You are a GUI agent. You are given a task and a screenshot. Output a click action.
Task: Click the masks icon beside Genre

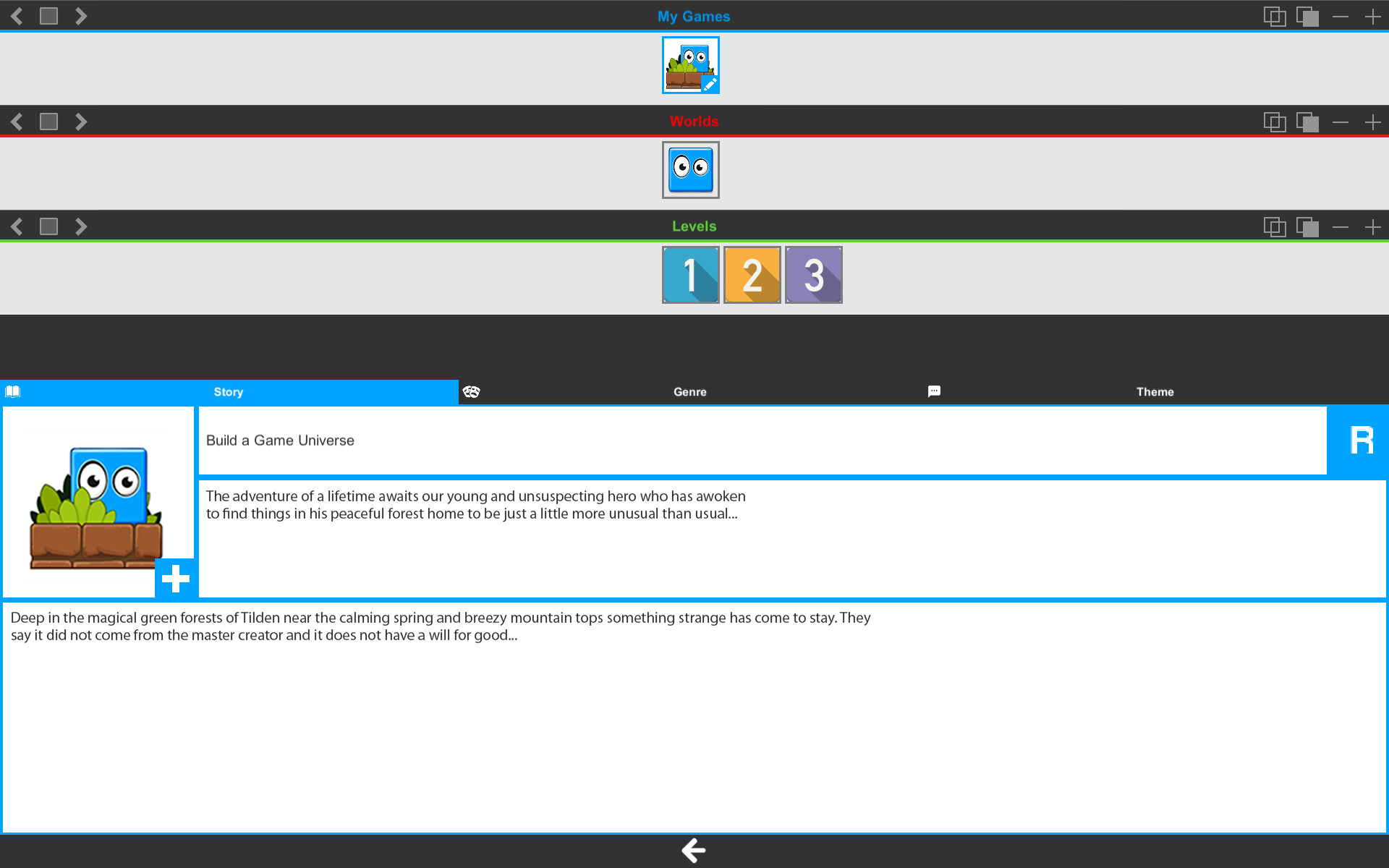[472, 391]
